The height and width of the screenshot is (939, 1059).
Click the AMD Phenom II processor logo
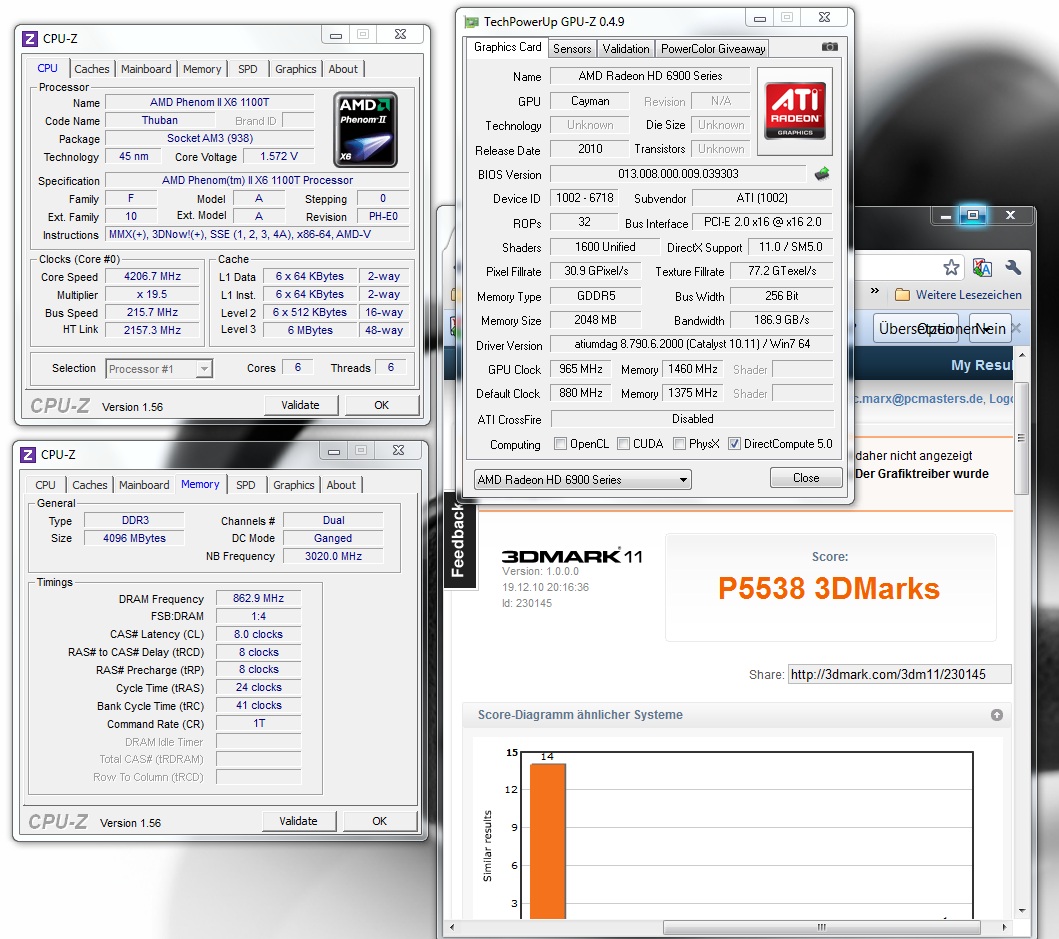[365, 129]
